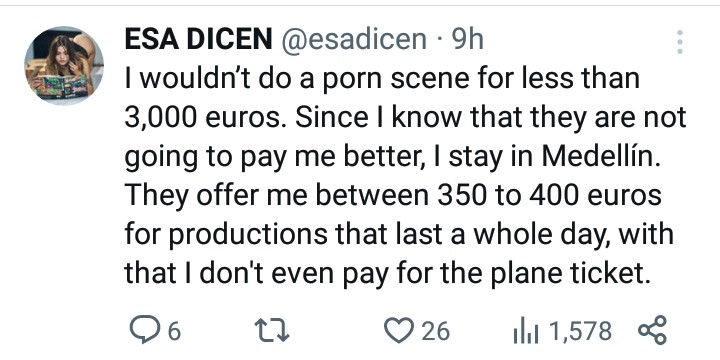720x360 pixels.
Task: Open view analytics bar chart icon
Action: (526, 331)
